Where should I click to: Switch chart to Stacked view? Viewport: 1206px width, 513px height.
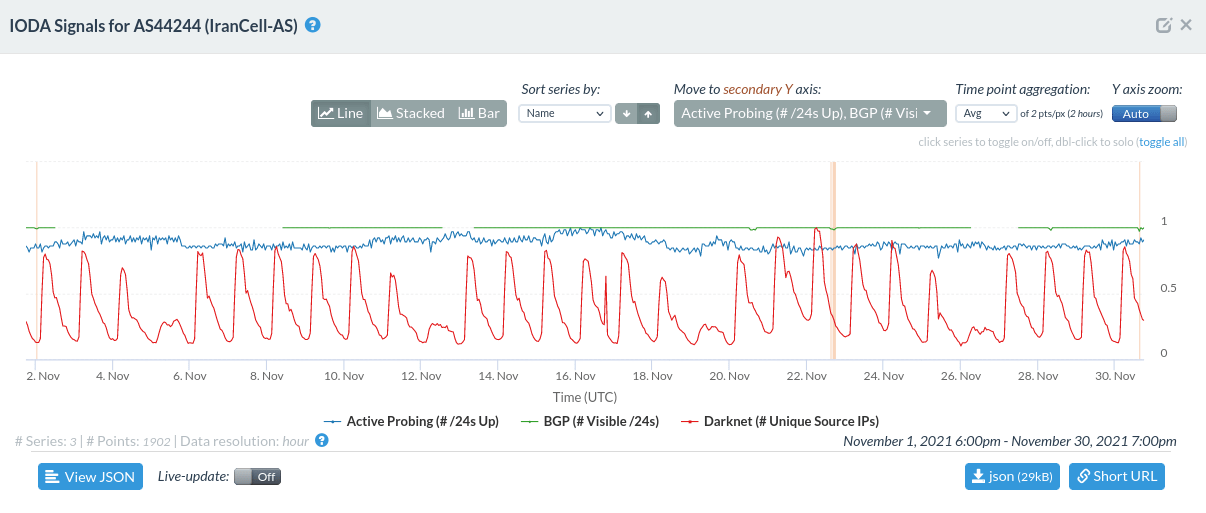tap(411, 113)
